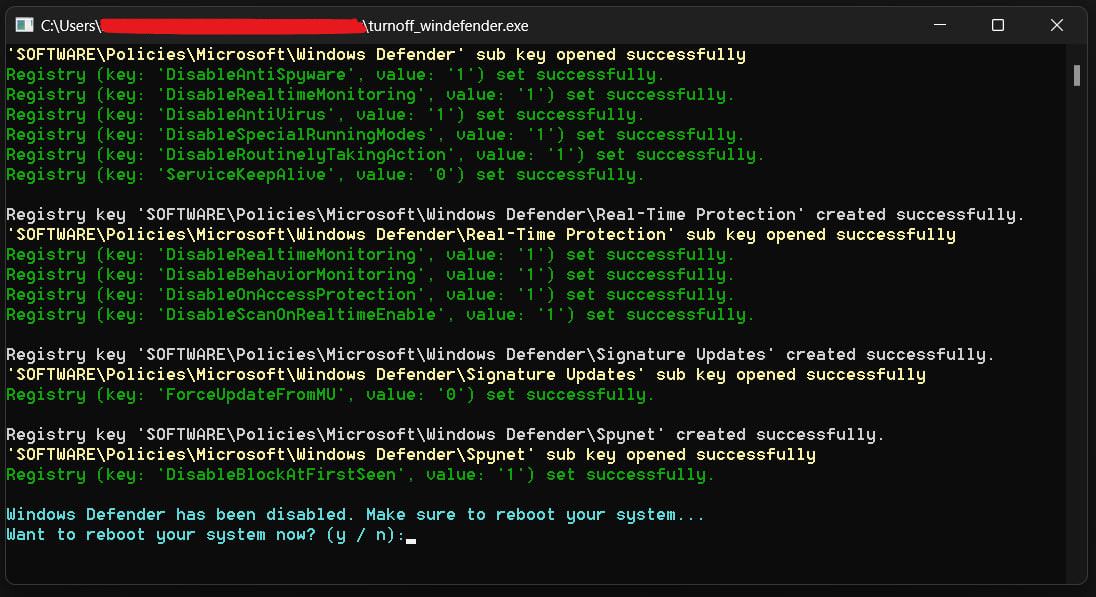1096x597 pixels.
Task: Select the 'ForceUpdateFromMU' registry line
Action: click(330, 395)
